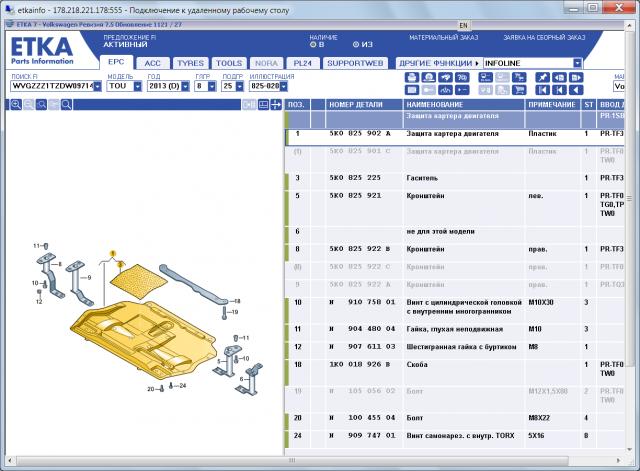Click the previous illustration page icon

(x=559, y=77)
